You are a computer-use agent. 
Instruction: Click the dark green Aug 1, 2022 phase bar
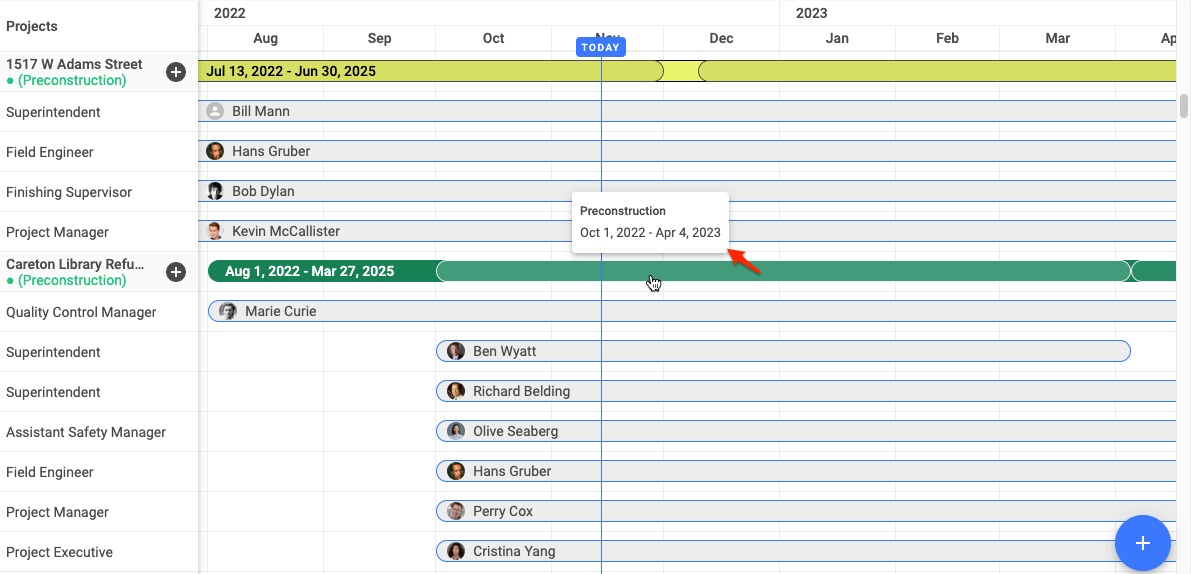click(324, 271)
